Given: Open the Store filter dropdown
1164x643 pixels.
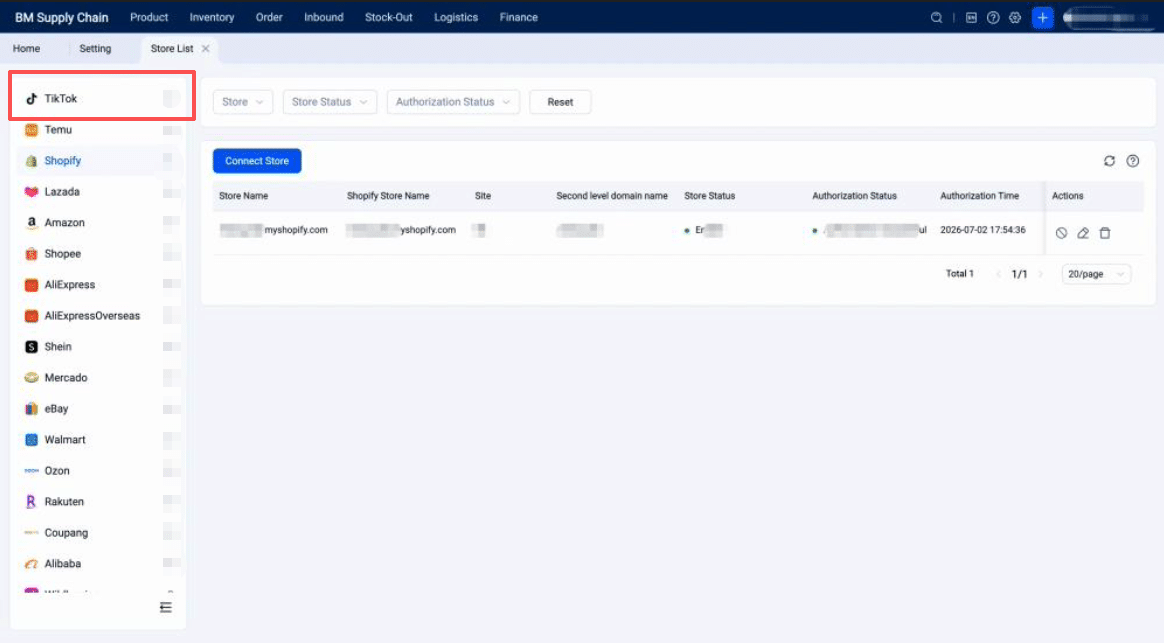Looking at the screenshot, I should [x=243, y=102].
